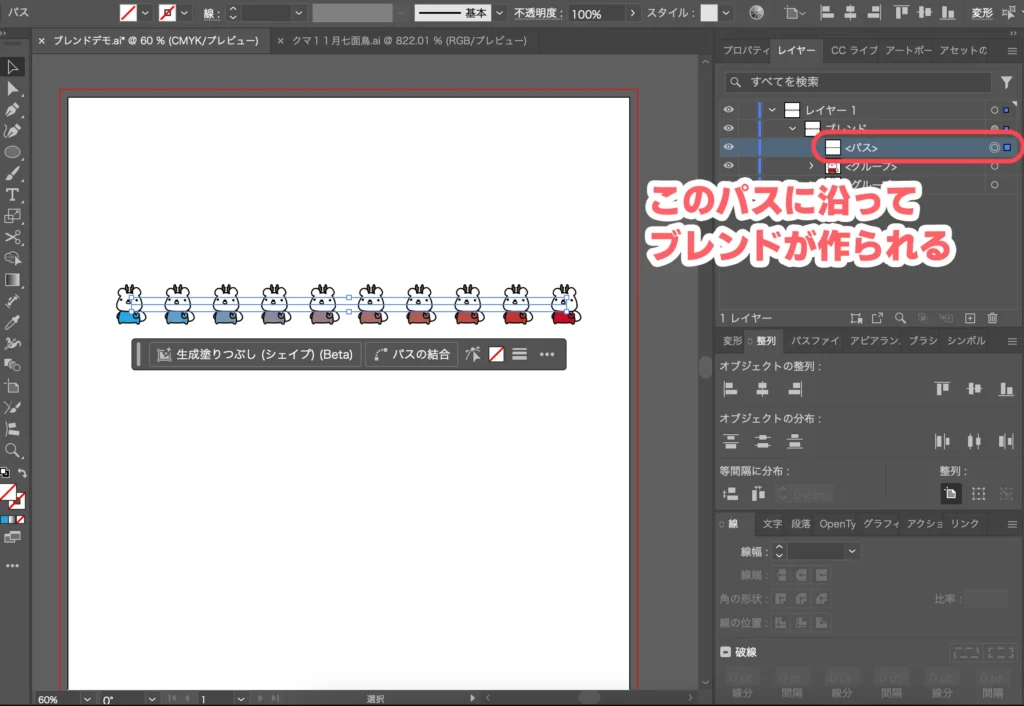
Task: Select the Scissors tool
Action: pyautogui.click(x=13, y=238)
